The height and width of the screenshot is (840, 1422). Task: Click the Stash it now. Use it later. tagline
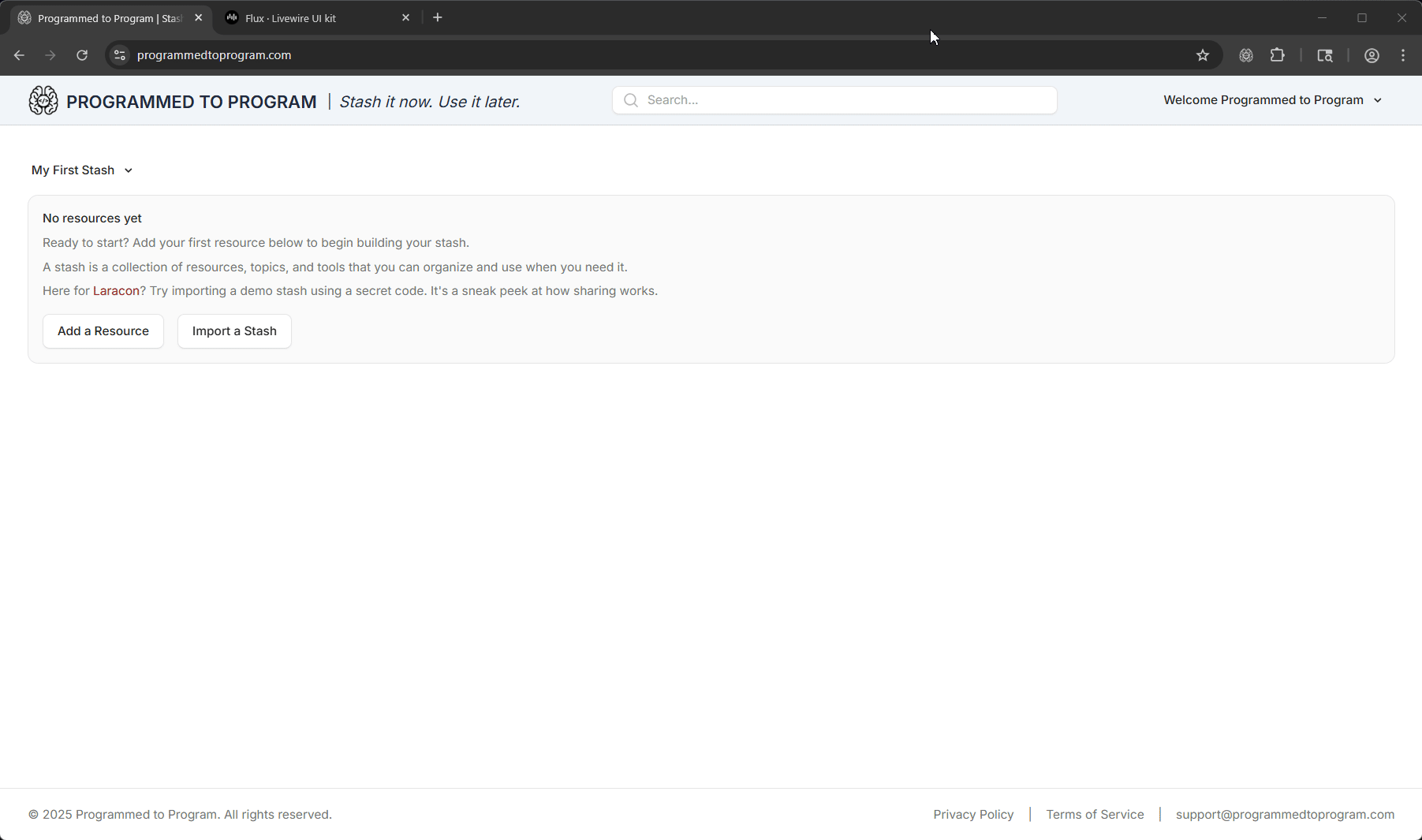(430, 102)
